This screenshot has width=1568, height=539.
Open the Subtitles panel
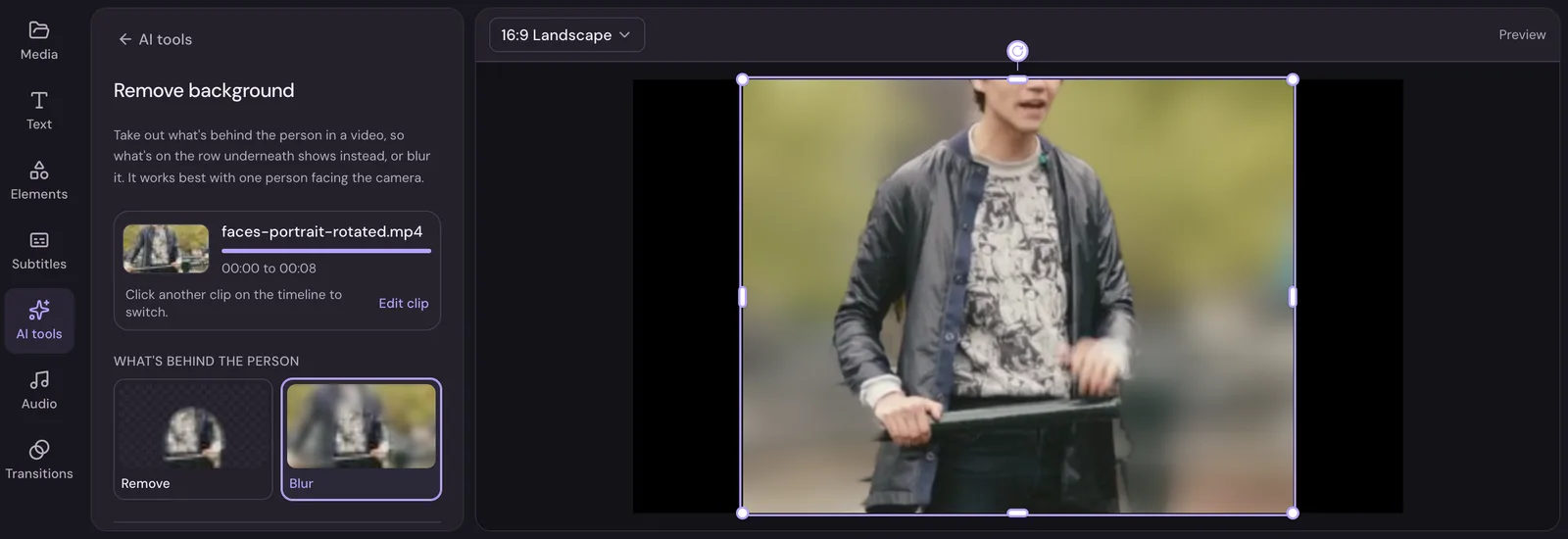click(39, 251)
